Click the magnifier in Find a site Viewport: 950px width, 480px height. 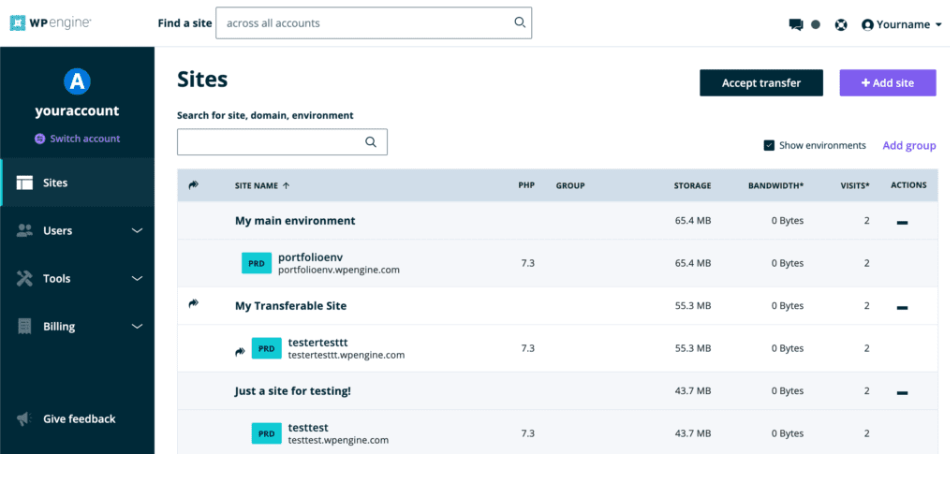coord(519,23)
